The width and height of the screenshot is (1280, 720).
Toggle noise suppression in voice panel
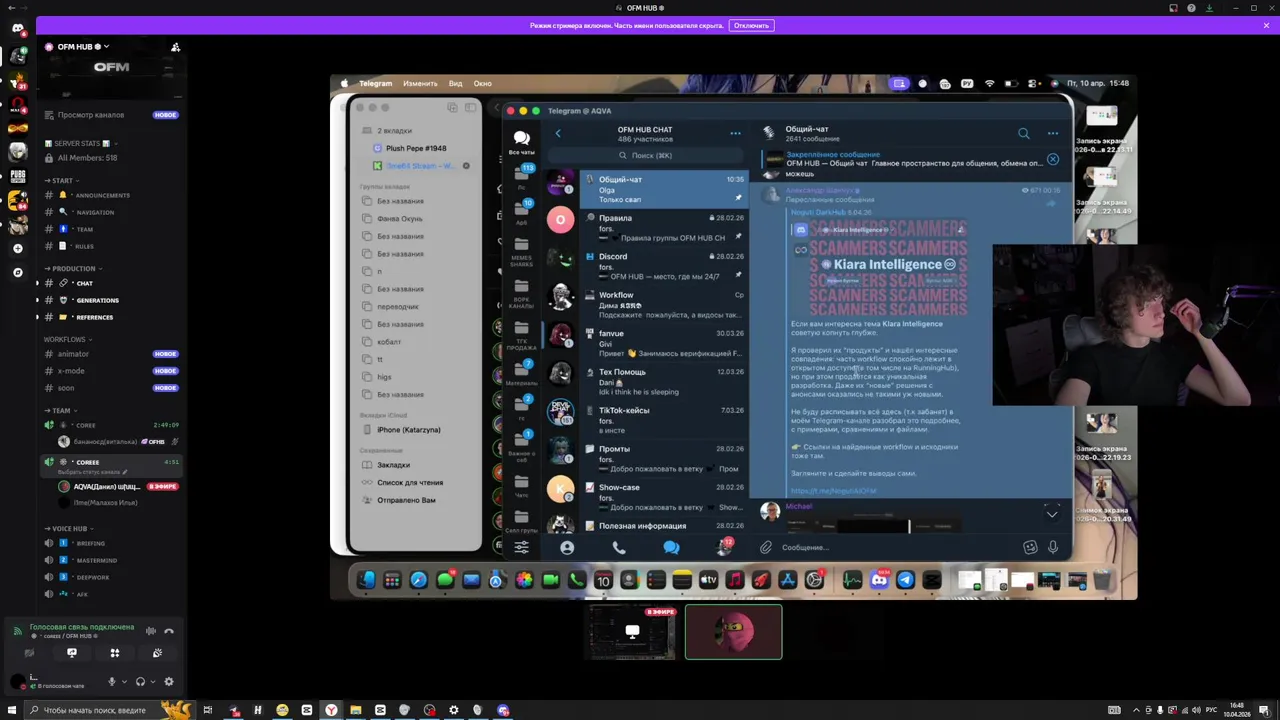click(151, 631)
